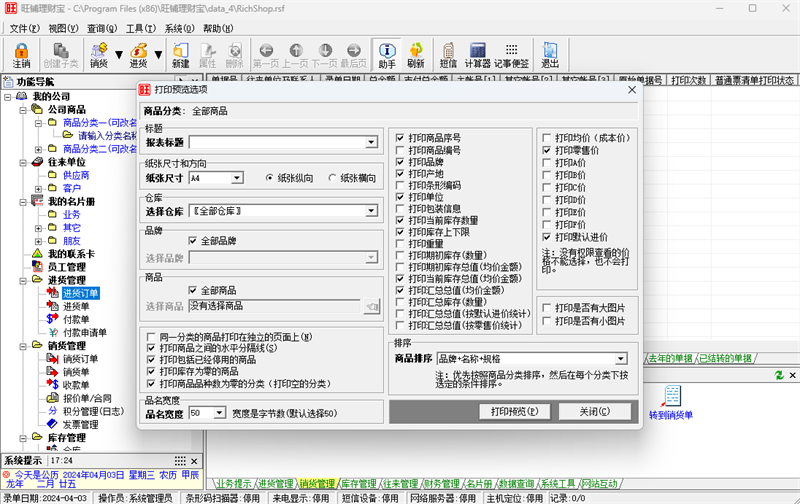
Task: Open the 销货 toolbar icon
Action: (98, 55)
